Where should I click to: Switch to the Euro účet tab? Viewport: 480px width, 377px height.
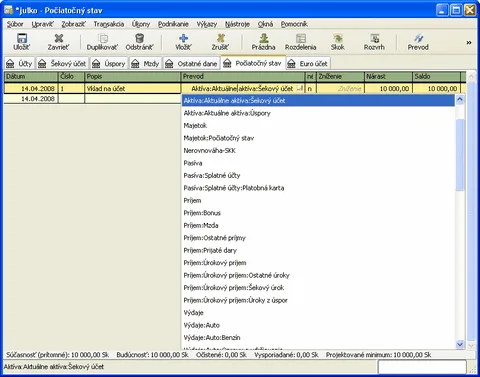click(308, 63)
